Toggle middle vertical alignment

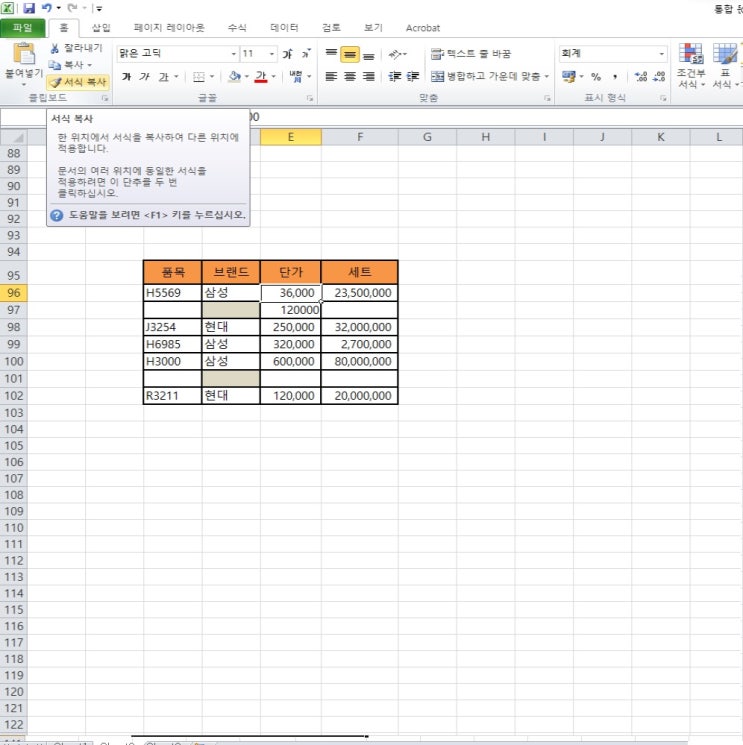tap(350, 54)
